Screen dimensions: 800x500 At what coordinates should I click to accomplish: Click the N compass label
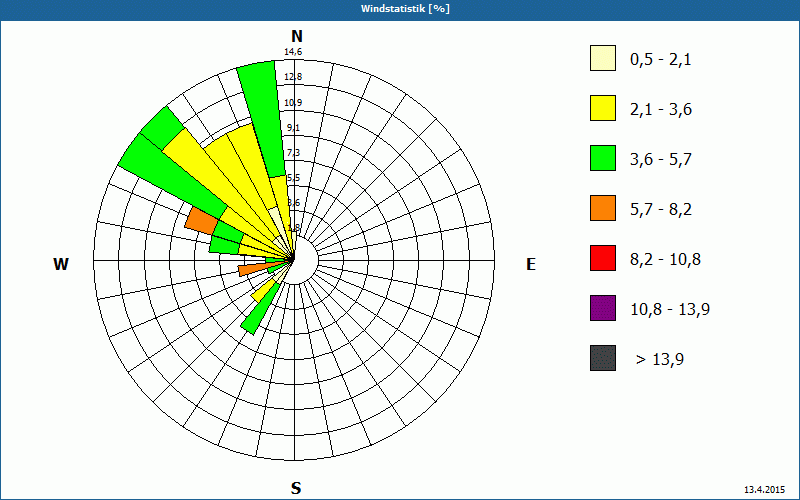pyautogui.click(x=297, y=36)
